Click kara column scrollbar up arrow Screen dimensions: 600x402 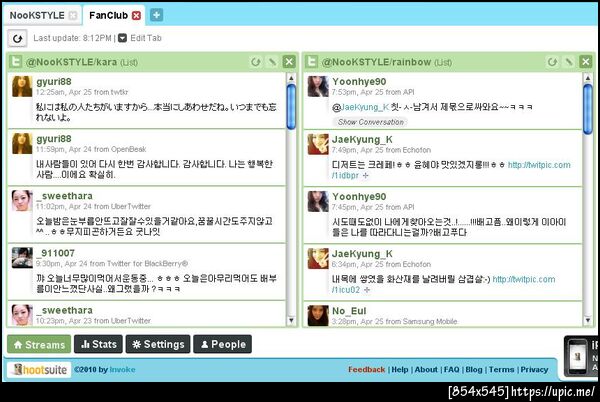(x=291, y=78)
